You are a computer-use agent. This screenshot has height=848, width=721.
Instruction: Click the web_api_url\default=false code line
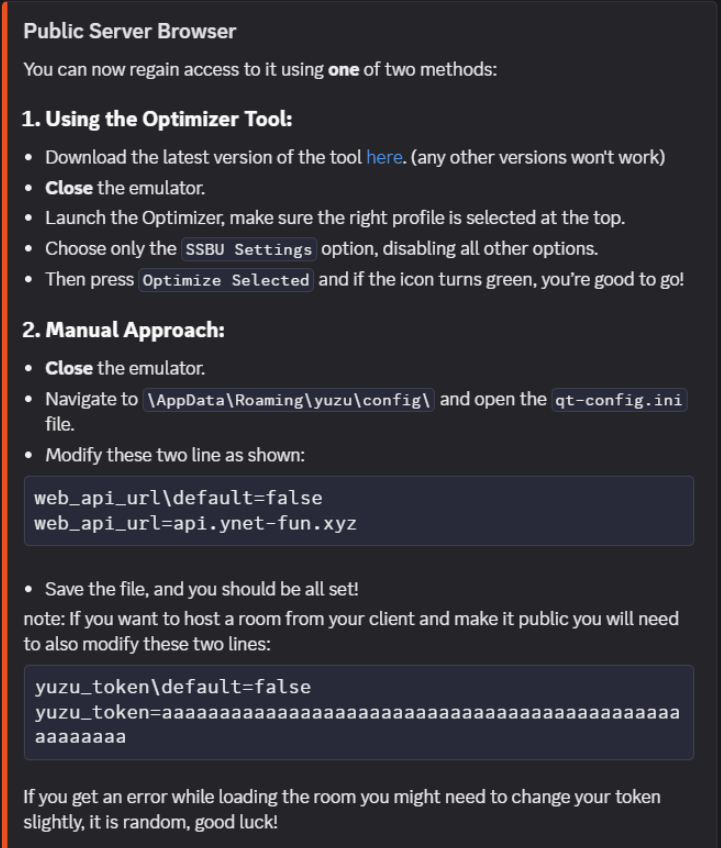click(x=178, y=498)
